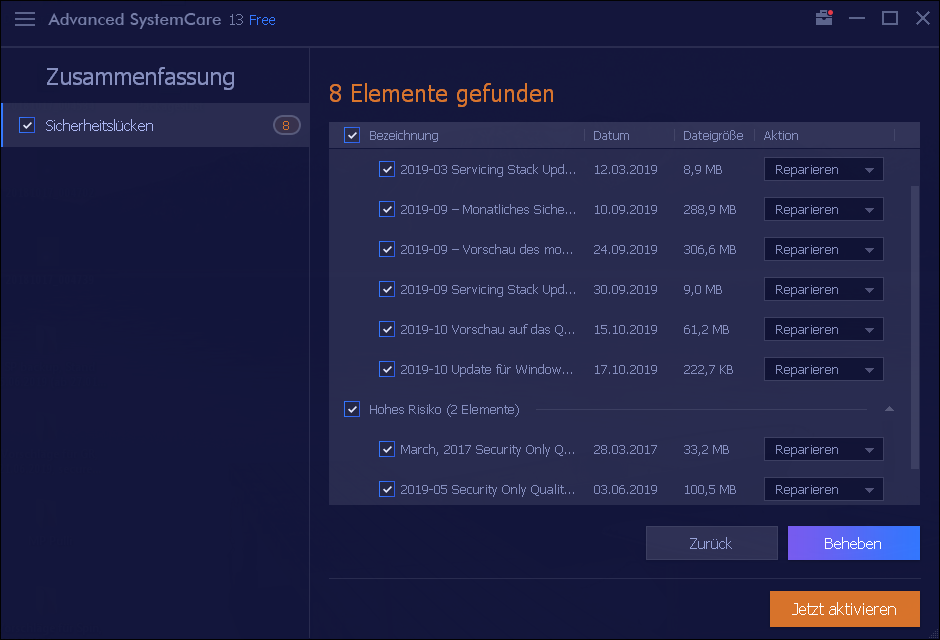This screenshot has width=940, height=640.
Task: Click the 288,9 MB file size value
Action: pyautogui.click(x=710, y=210)
